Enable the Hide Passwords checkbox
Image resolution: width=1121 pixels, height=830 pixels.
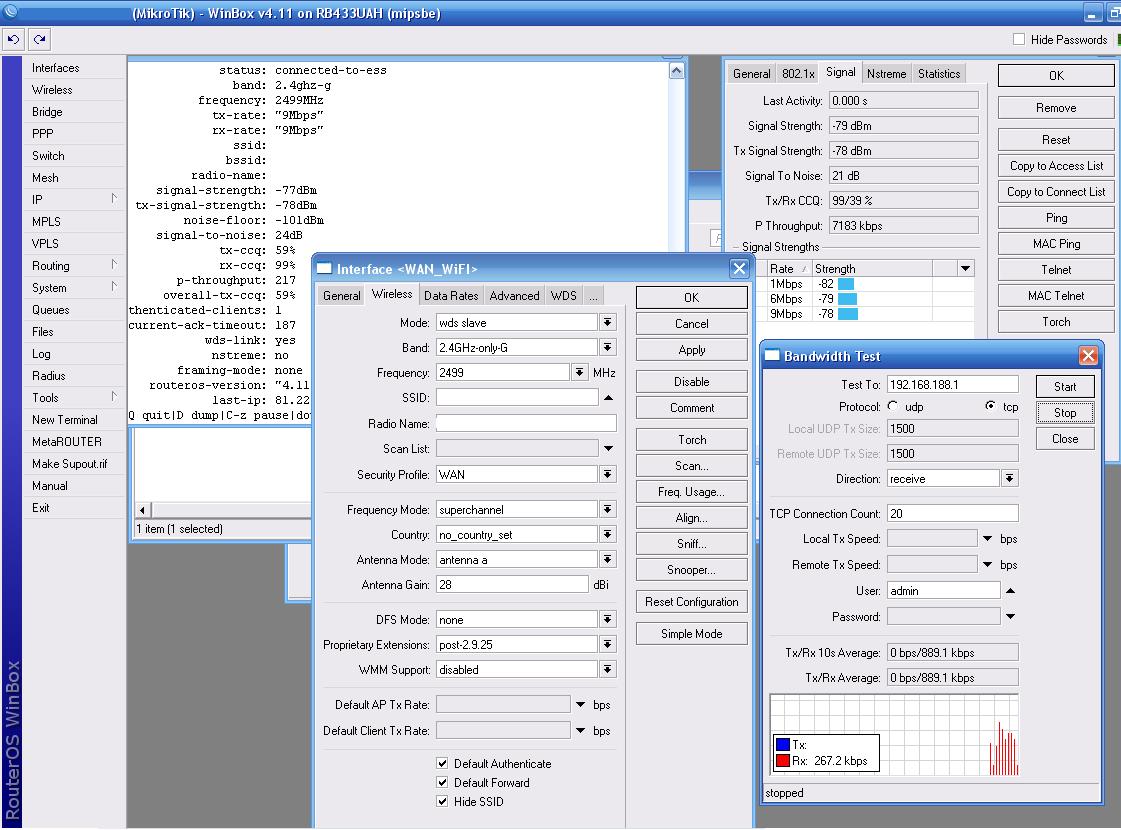[1019, 40]
